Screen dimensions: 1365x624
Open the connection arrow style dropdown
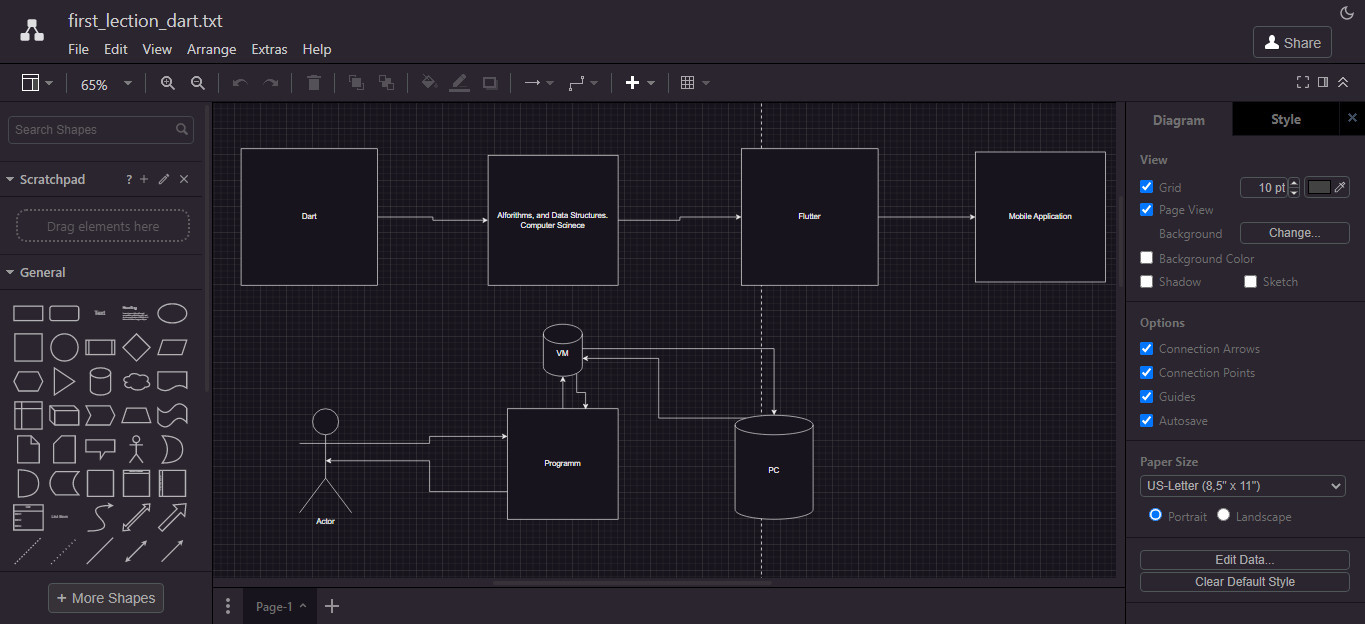click(x=539, y=83)
